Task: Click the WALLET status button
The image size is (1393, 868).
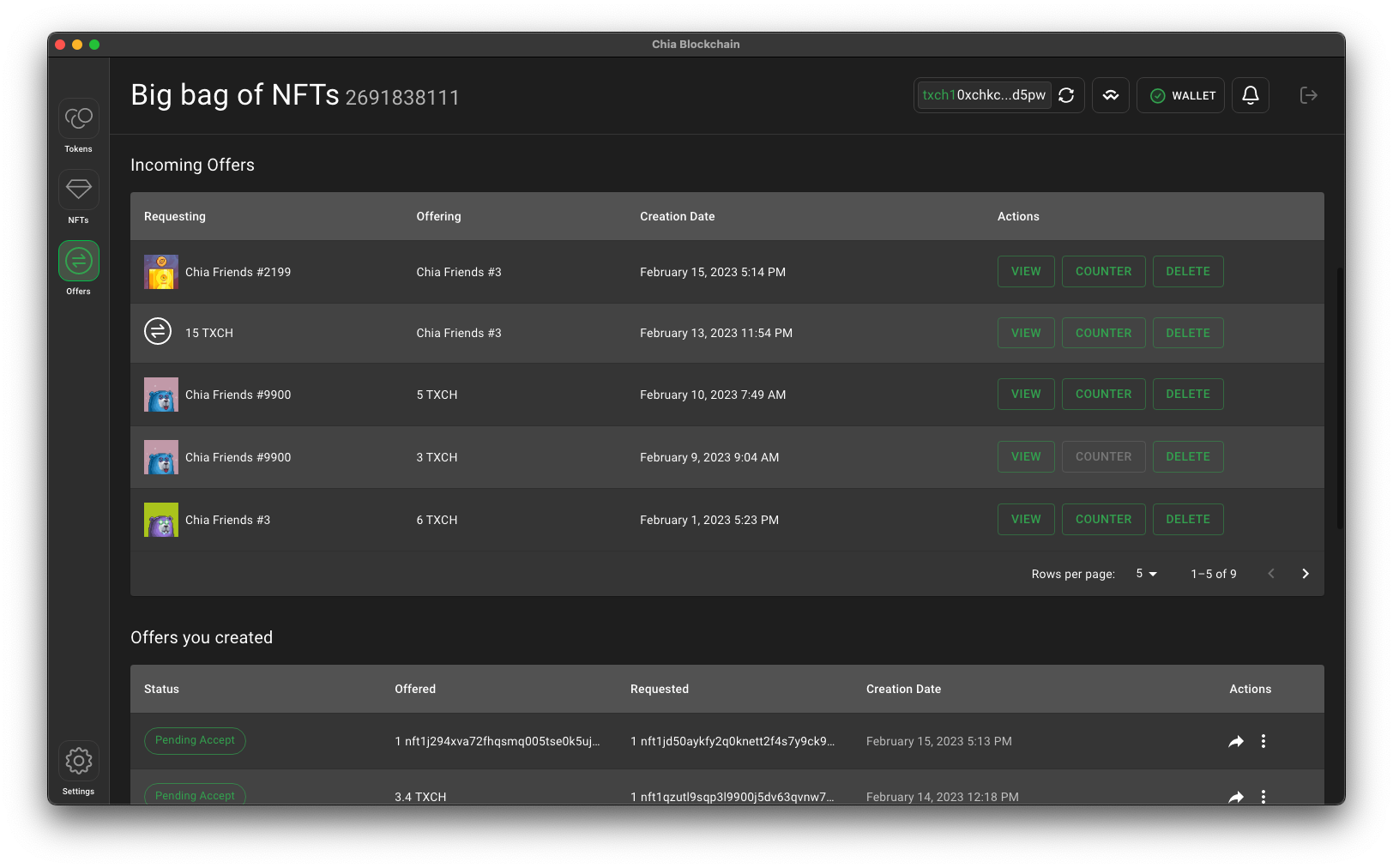Action: point(1180,95)
